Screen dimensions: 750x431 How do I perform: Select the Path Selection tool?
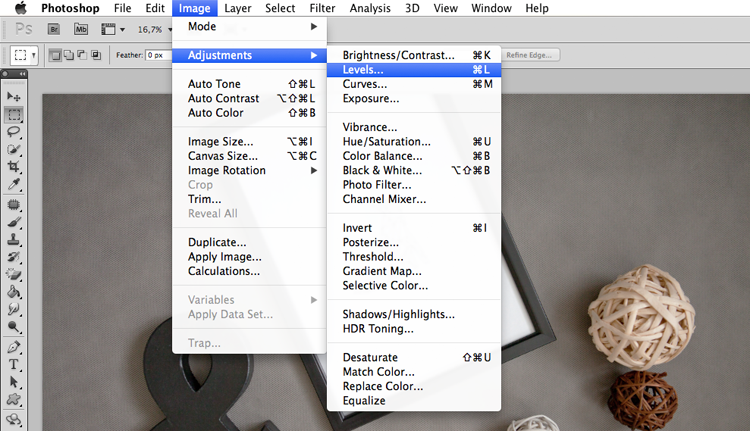click(14, 382)
